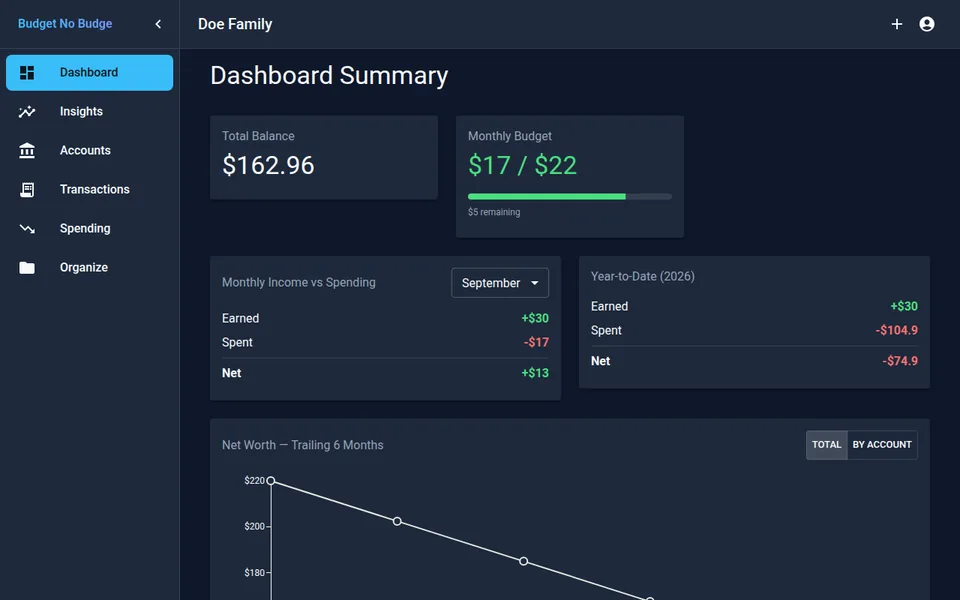This screenshot has width=960, height=600.
Task: Click the chart data point near $185
Action: click(523, 561)
